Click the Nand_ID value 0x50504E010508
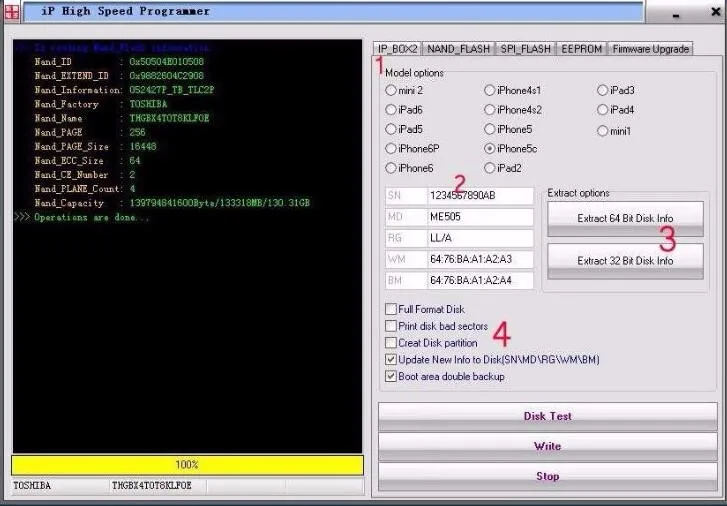 (x=166, y=62)
